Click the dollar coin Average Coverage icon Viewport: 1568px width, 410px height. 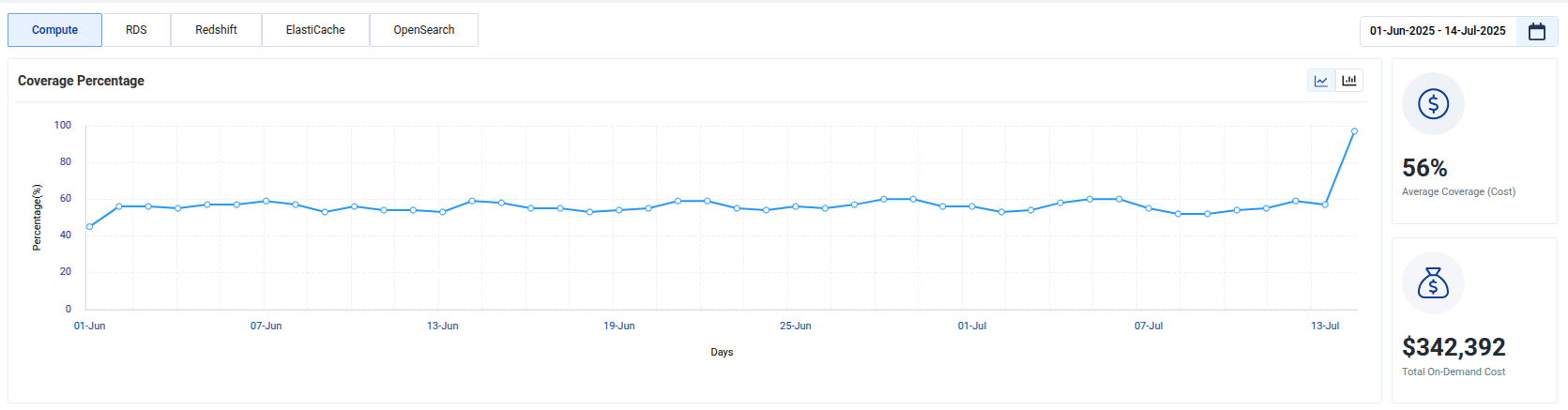[x=1433, y=103]
